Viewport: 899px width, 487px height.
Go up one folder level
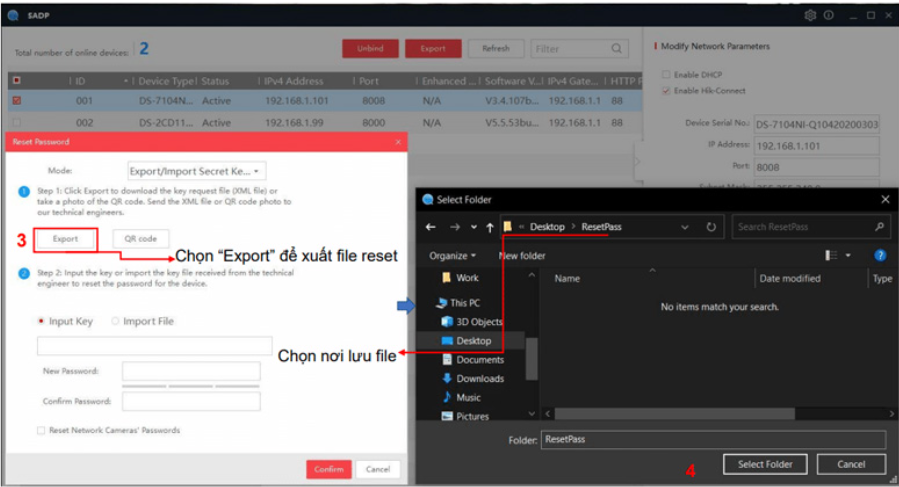pos(490,227)
